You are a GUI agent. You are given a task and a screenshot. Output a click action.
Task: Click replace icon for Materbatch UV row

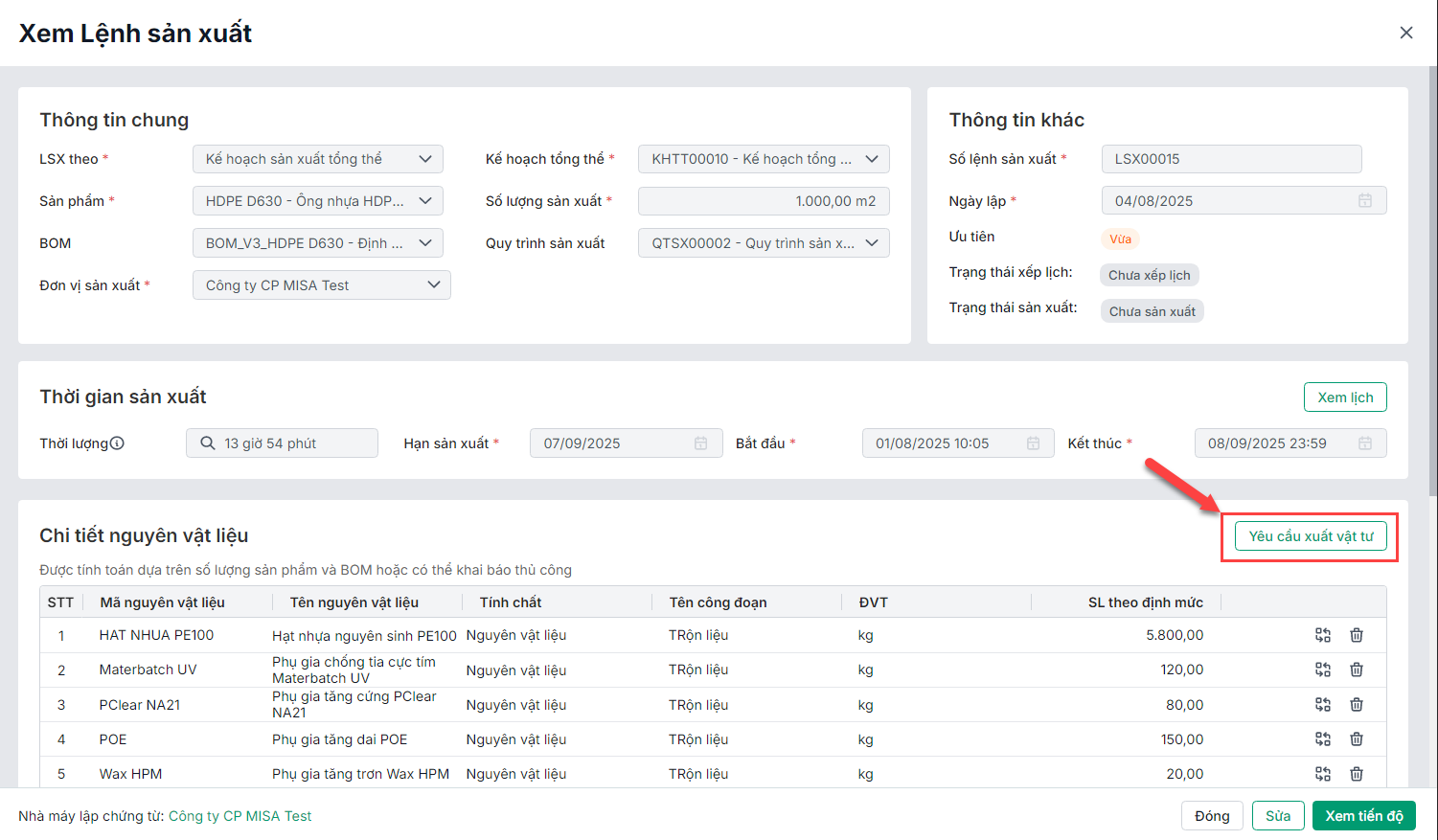[1323, 670]
